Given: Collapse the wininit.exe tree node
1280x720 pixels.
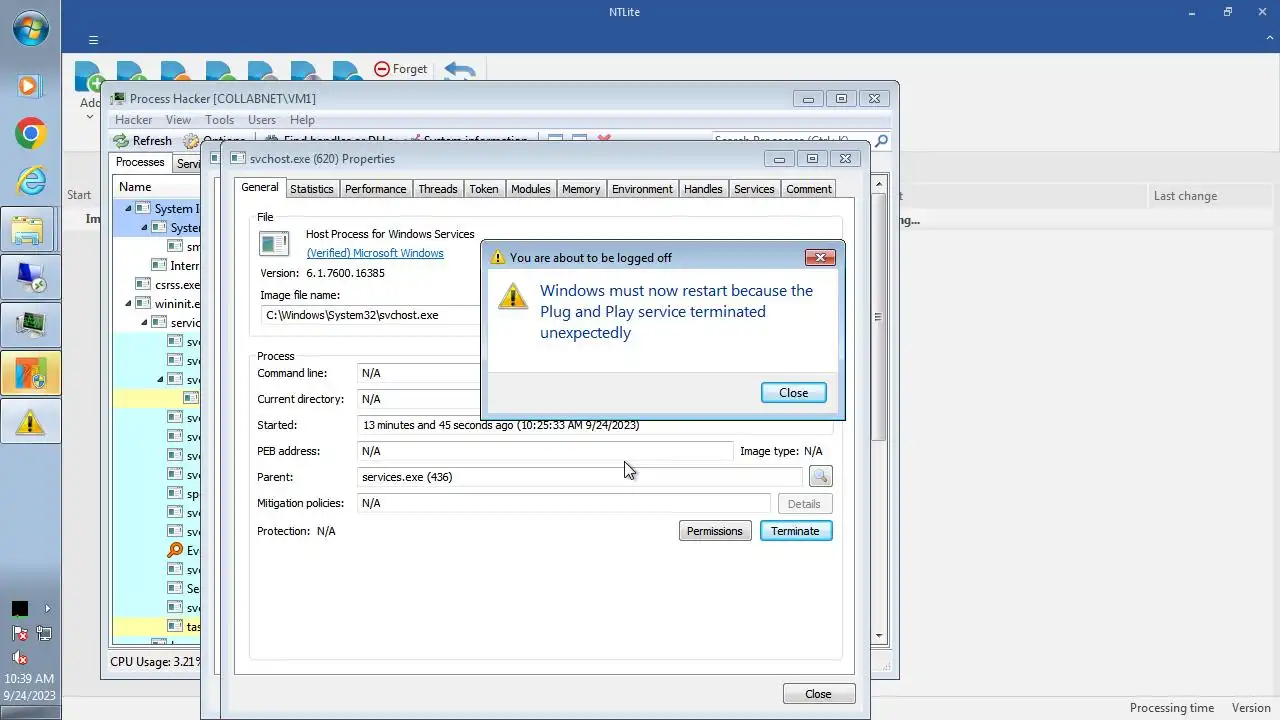Looking at the screenshot, I should 128,304.
